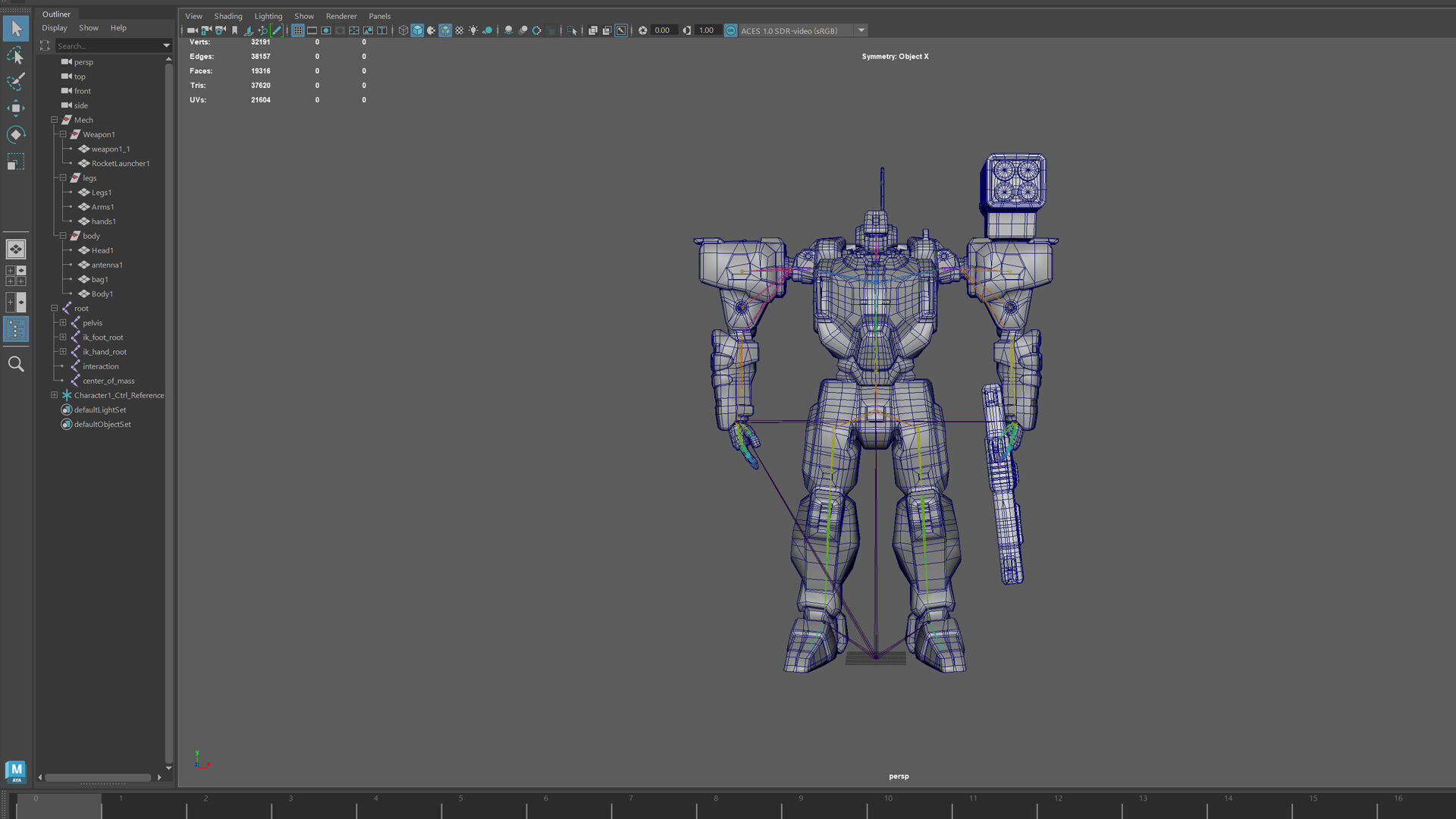The width and height of the screenshot is (1456, 819).
Task: Click the gamma value field
Action: 708,30
